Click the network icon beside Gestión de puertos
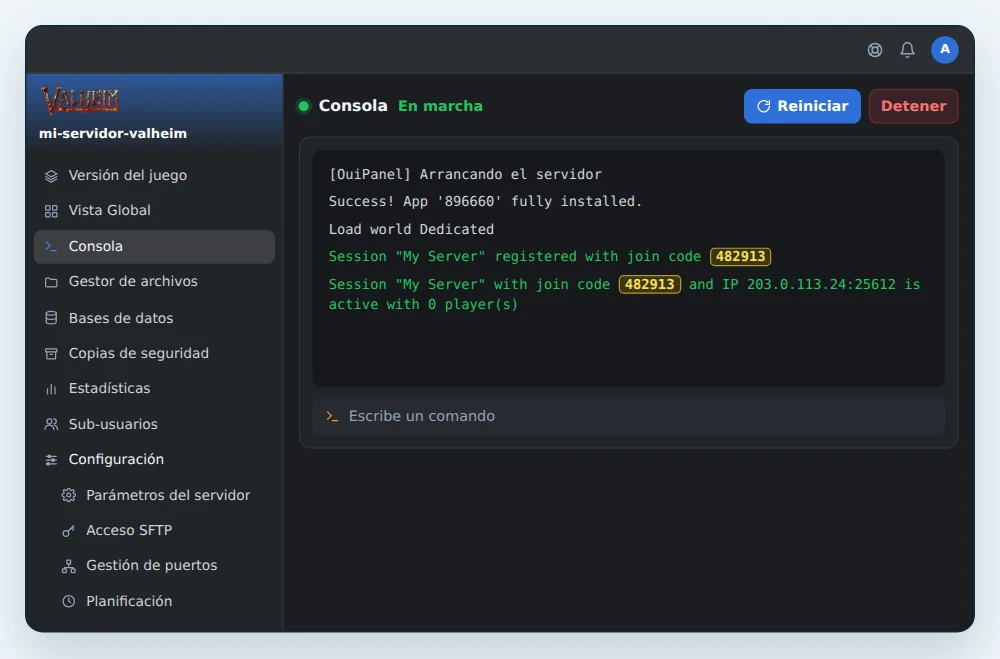 tap(68, 566)
